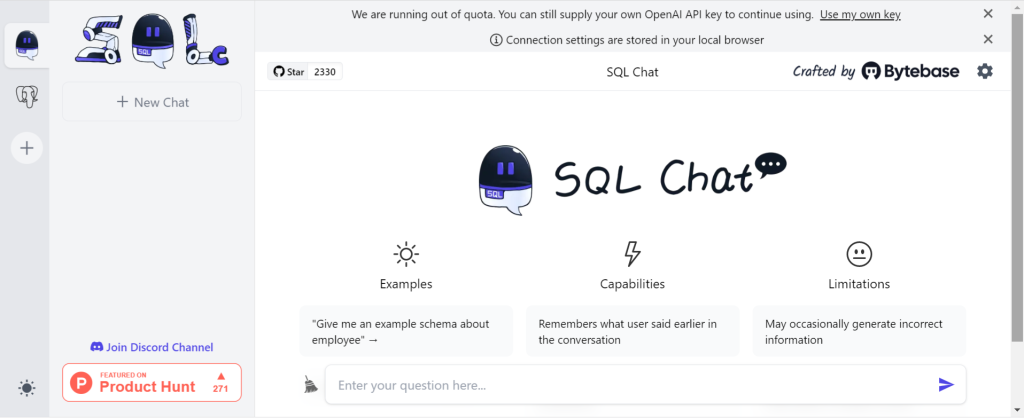Click the Limitations neutral face icon
The width and height of the screenshot is (1024, 418).
click(859, 254)
